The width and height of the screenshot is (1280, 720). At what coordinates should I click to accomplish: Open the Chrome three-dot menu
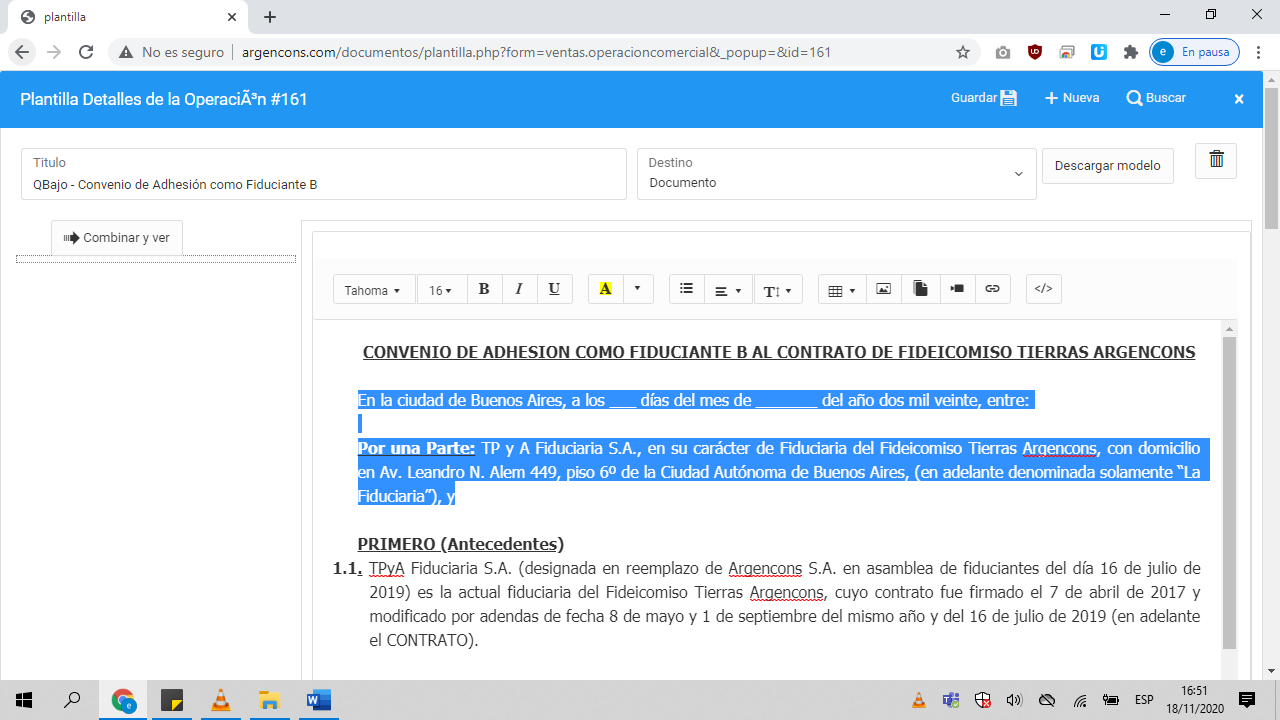[x=1259, y=52]
